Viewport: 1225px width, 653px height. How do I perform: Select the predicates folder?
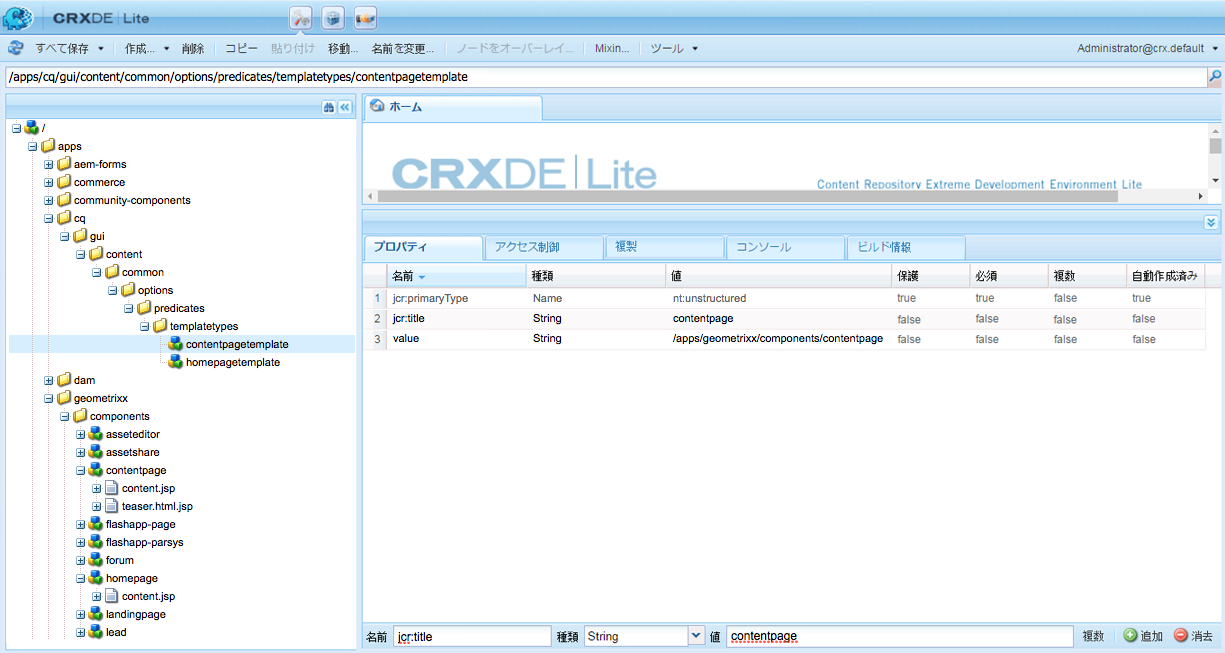point(179,308)
